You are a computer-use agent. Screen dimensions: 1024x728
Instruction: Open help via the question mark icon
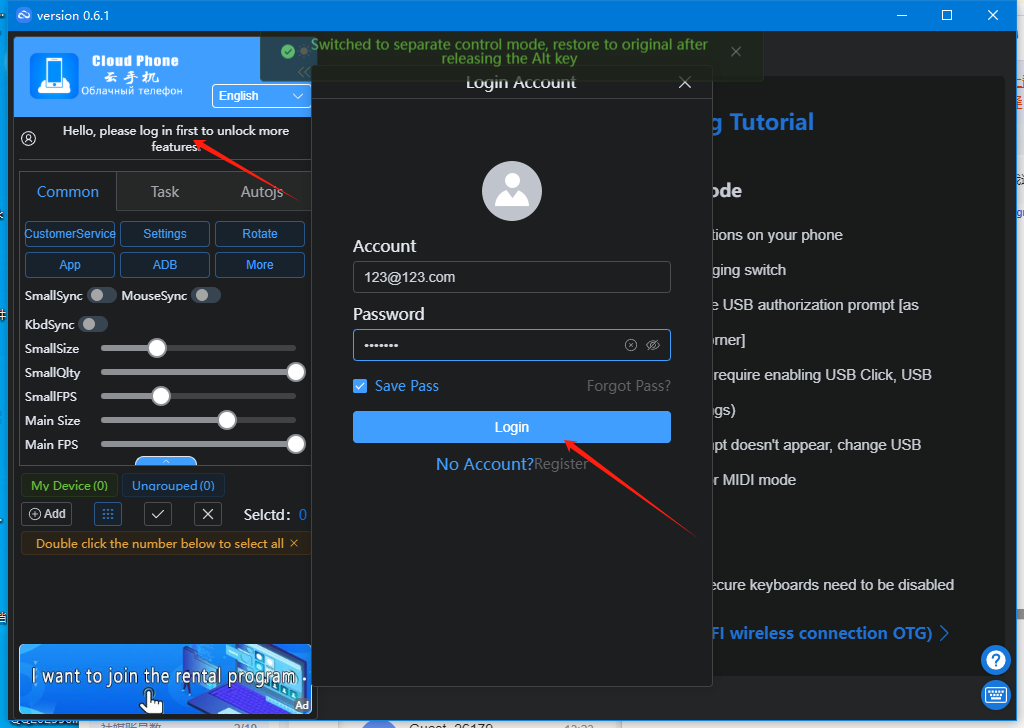click(996, 660)
